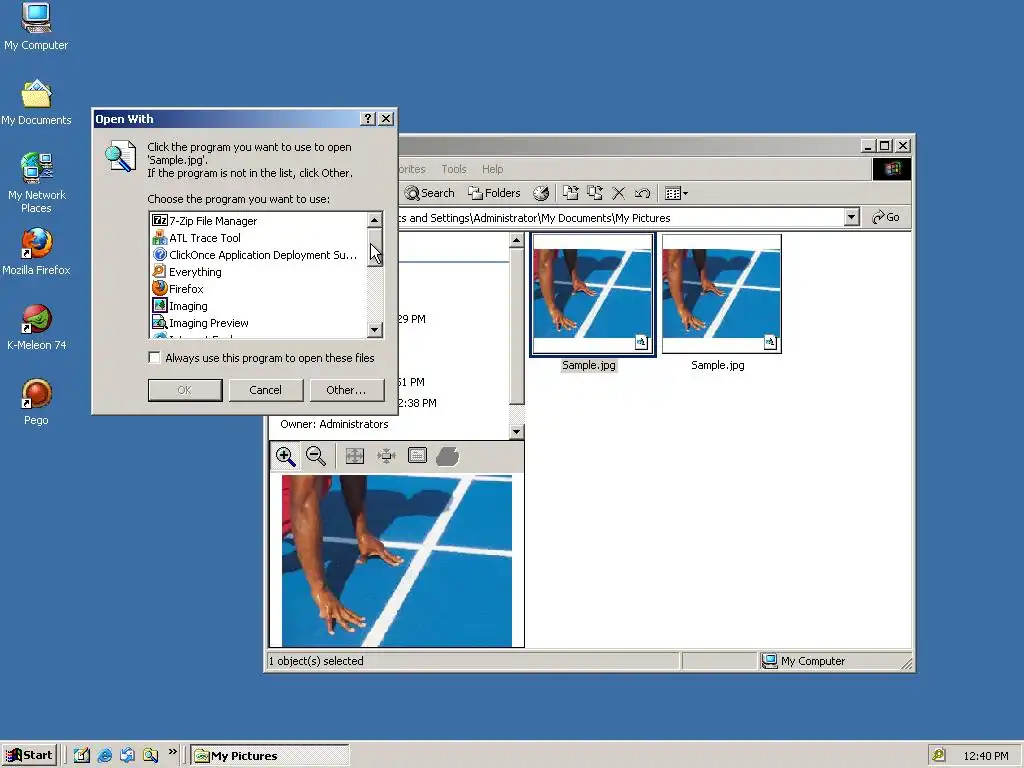Image resolution: width=1024 pixels, height=768 pixels.
Task: Click the Delete toolbar icon
Action: (x=618, y=193)
